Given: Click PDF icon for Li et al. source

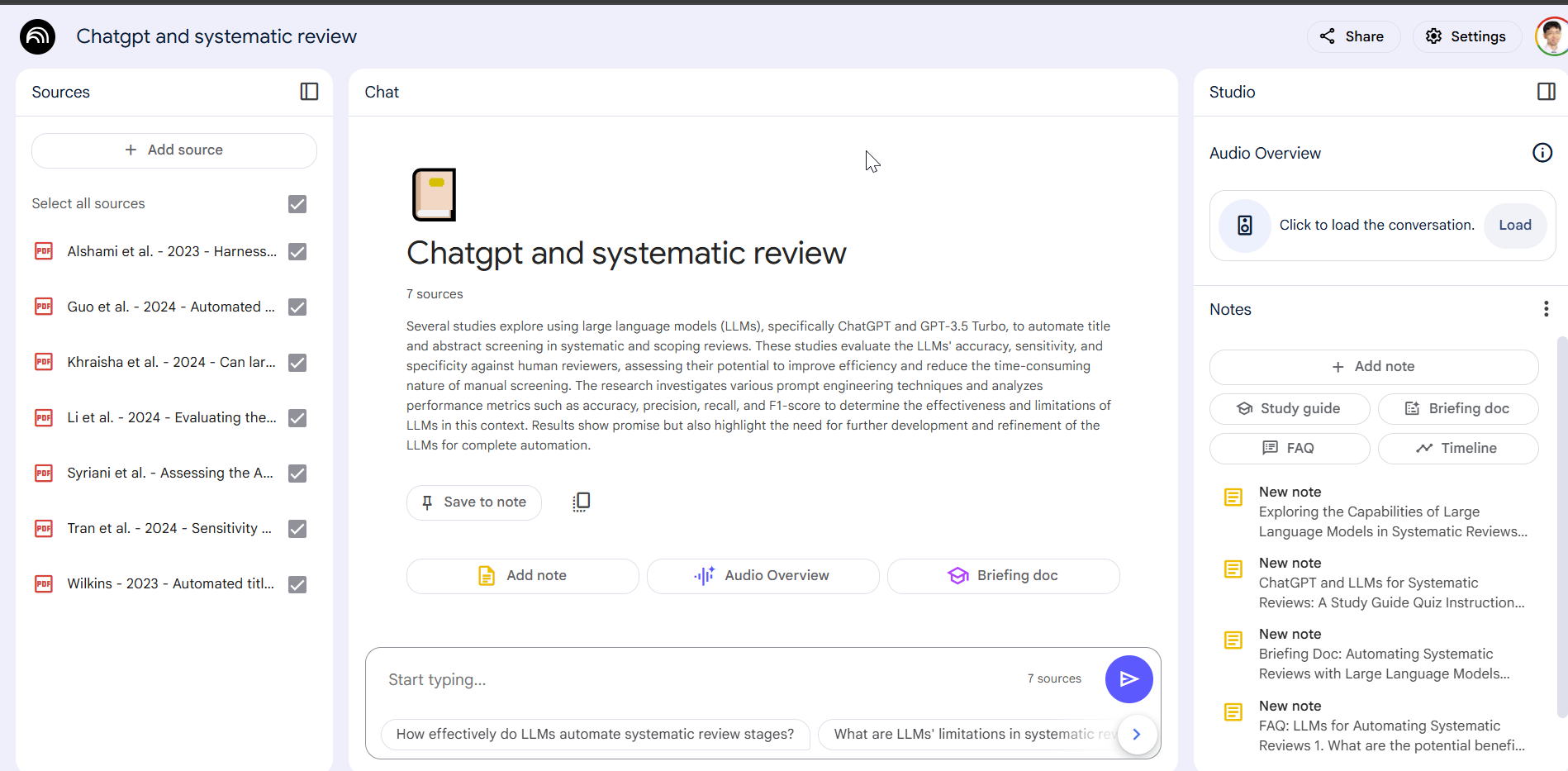Looking at the screenshot, I should point(44,417).
